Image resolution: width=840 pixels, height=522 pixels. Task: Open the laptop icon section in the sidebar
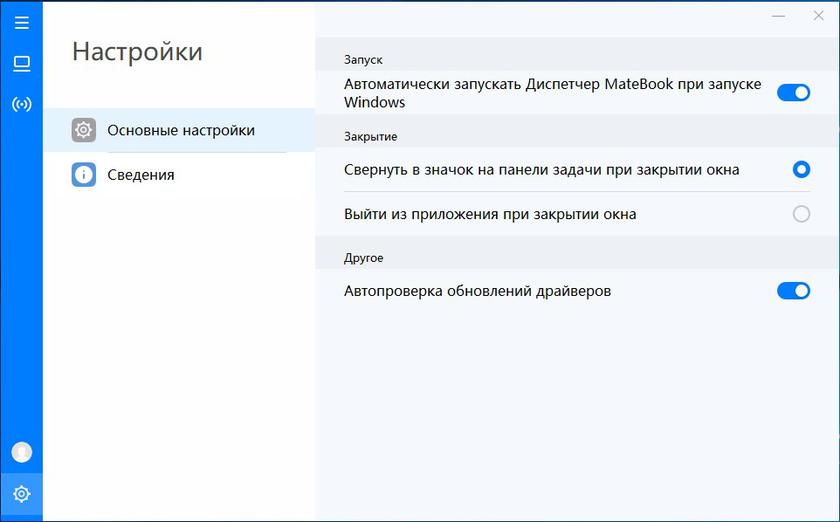pyautogui.click(x=21, y=64)
